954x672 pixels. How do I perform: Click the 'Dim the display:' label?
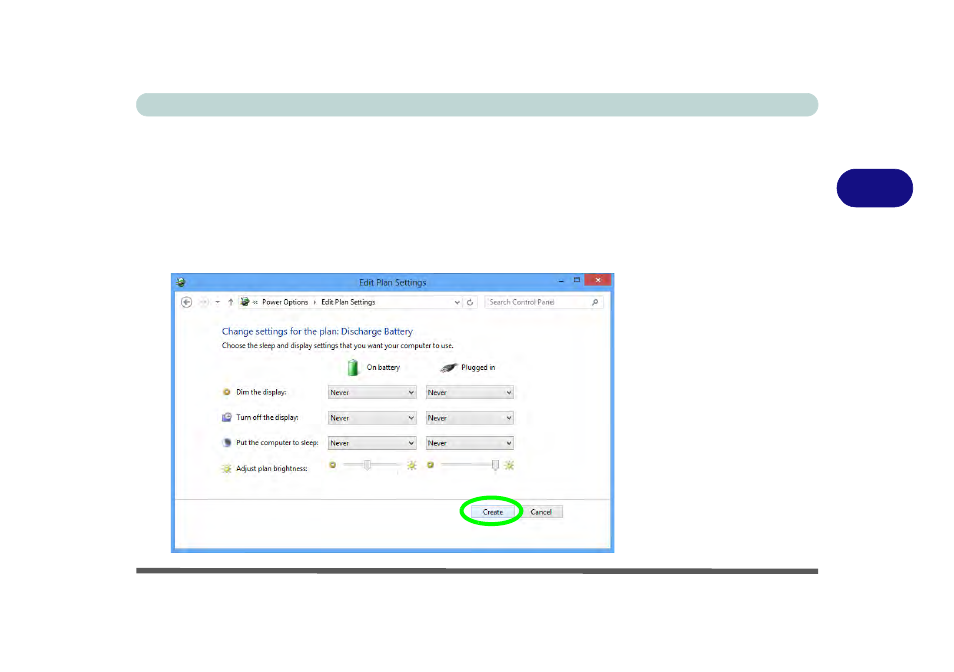click(261, 392)
